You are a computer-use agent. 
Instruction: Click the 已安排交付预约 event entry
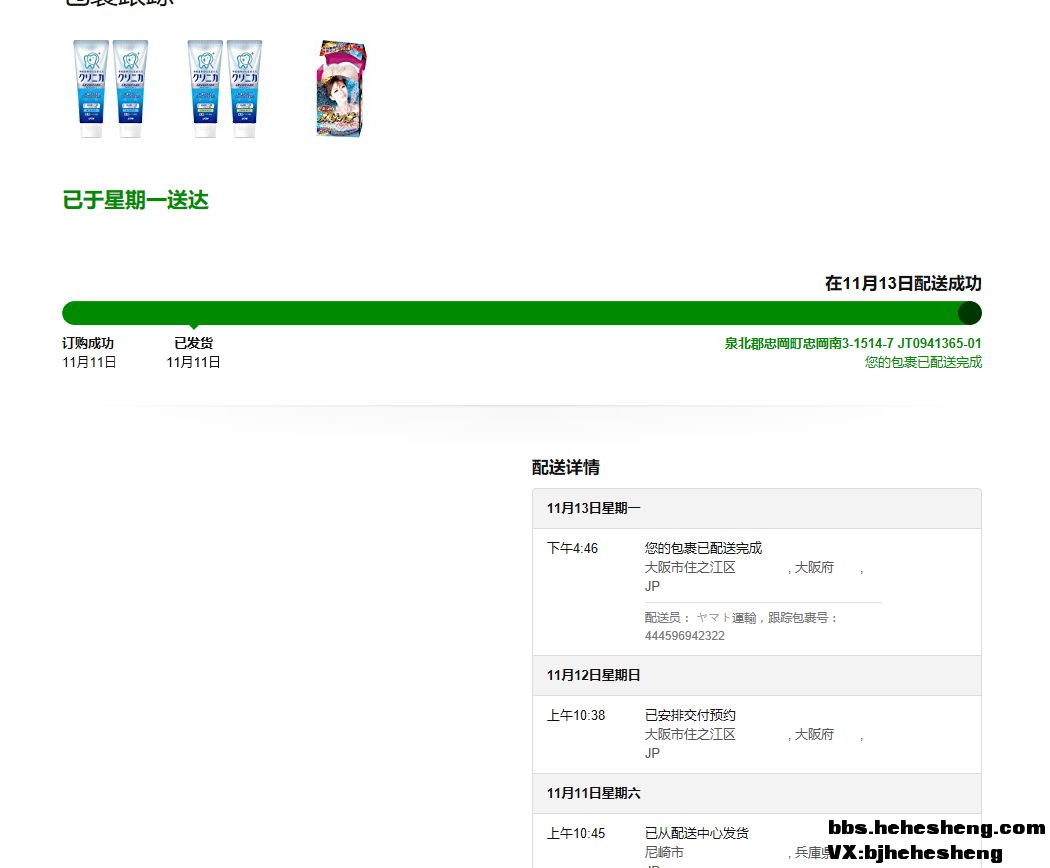coord(690,715)
